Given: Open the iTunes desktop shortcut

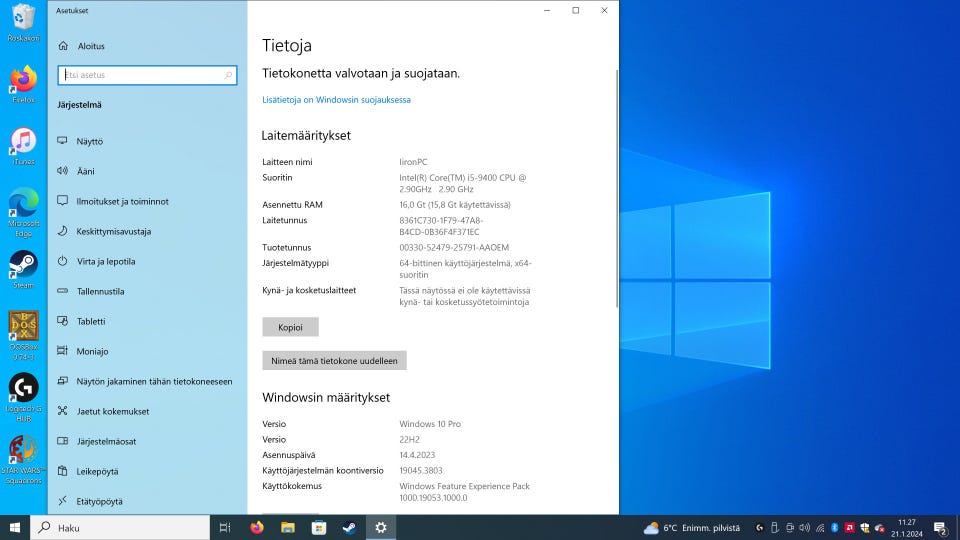Looking at the screenshot, I should pos(22,145).
